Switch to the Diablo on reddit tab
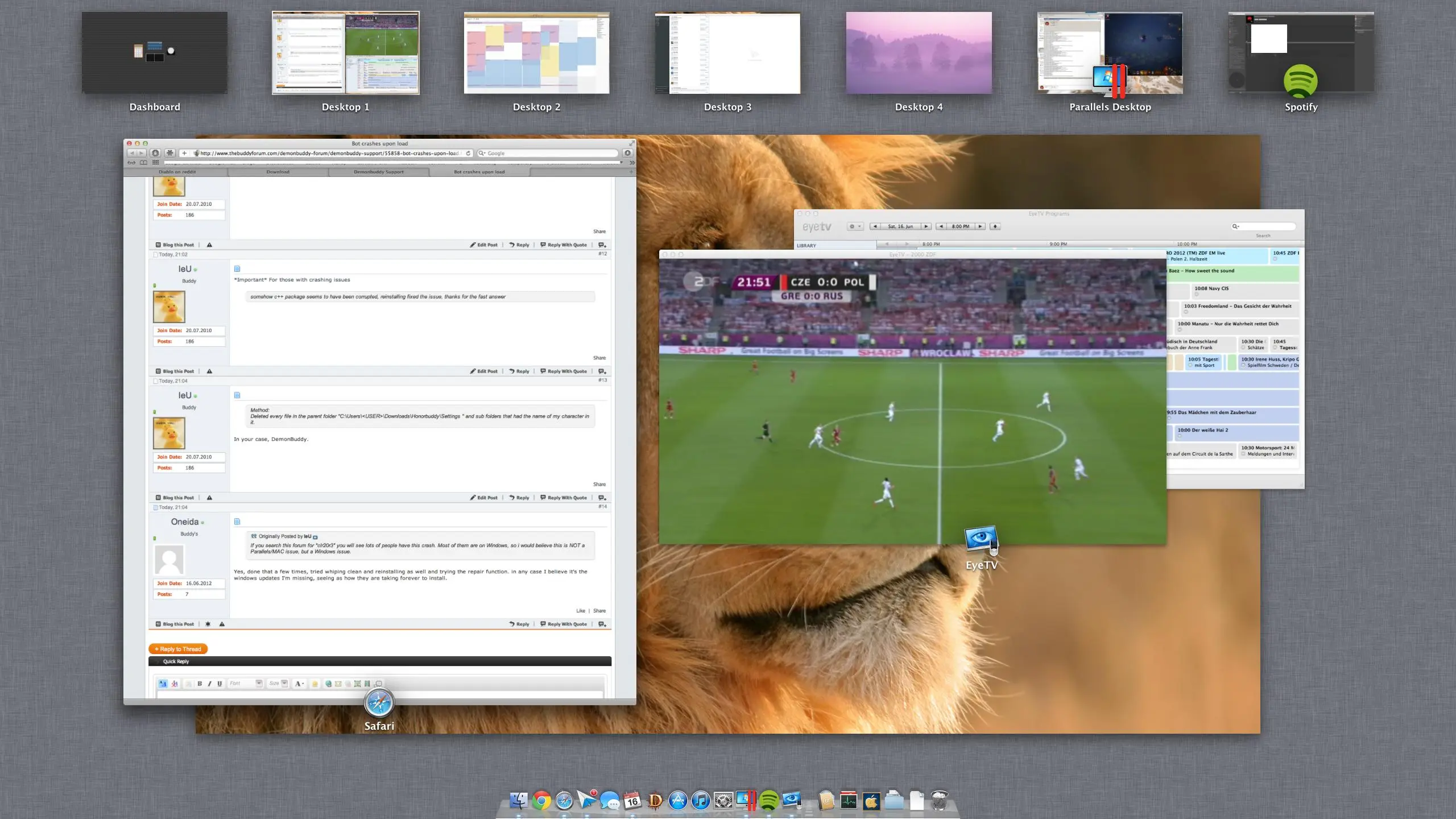 pyautogui.click(x=177, y=172)
